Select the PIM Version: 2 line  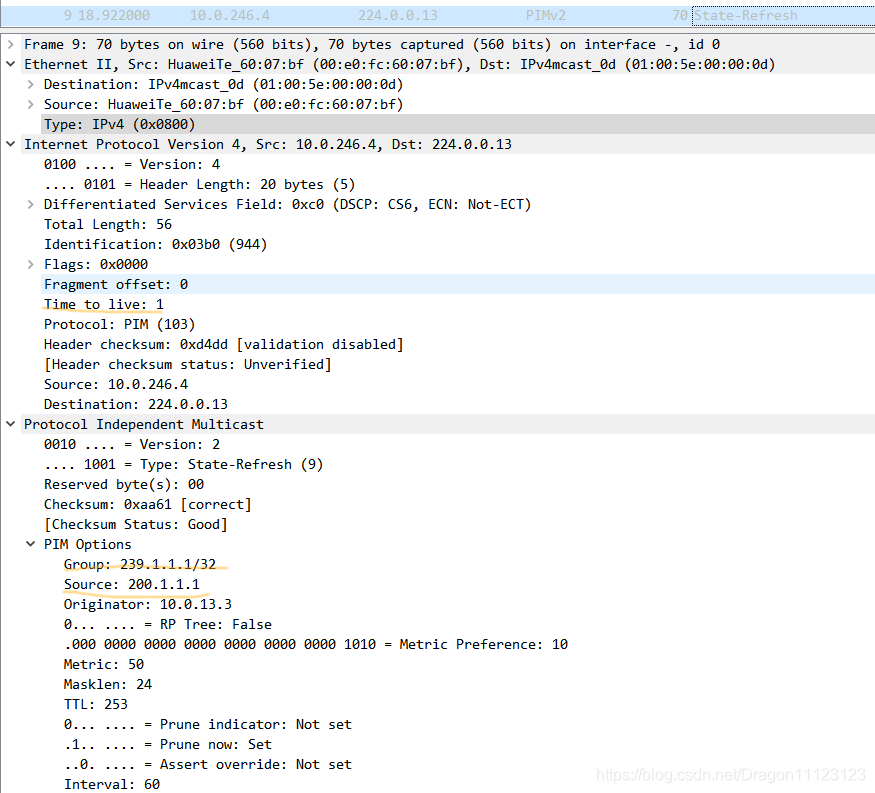pyautogui.click(x=132, y=444)
